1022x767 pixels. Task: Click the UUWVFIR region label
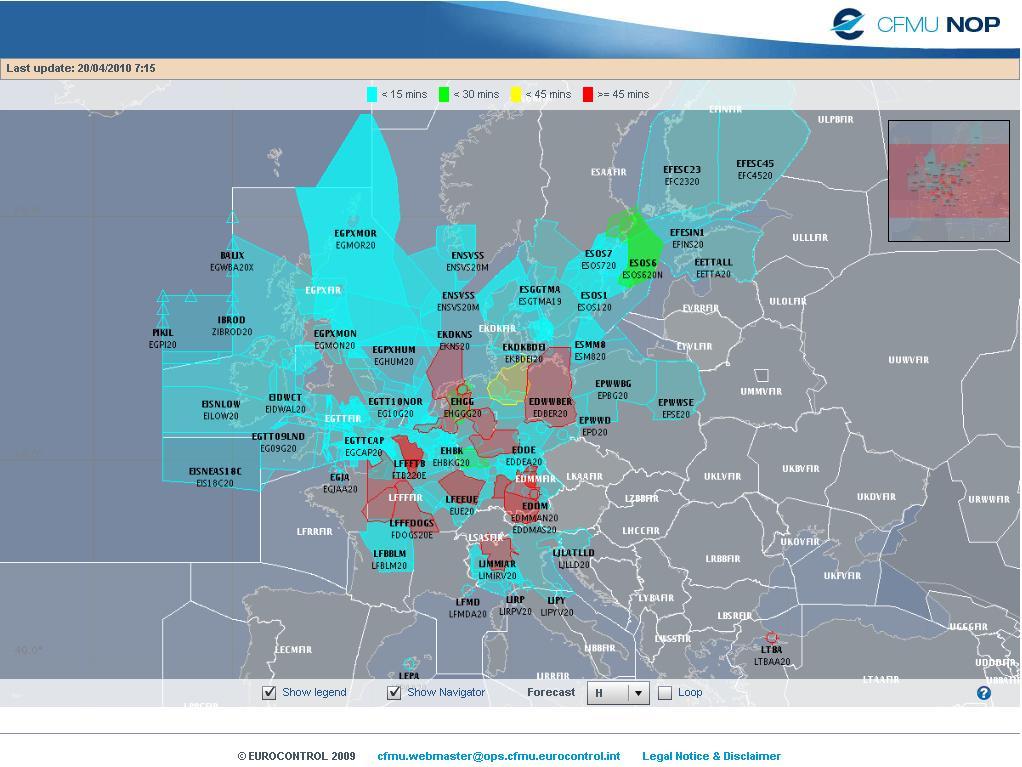pyautogui.click(x=909, y=360)
